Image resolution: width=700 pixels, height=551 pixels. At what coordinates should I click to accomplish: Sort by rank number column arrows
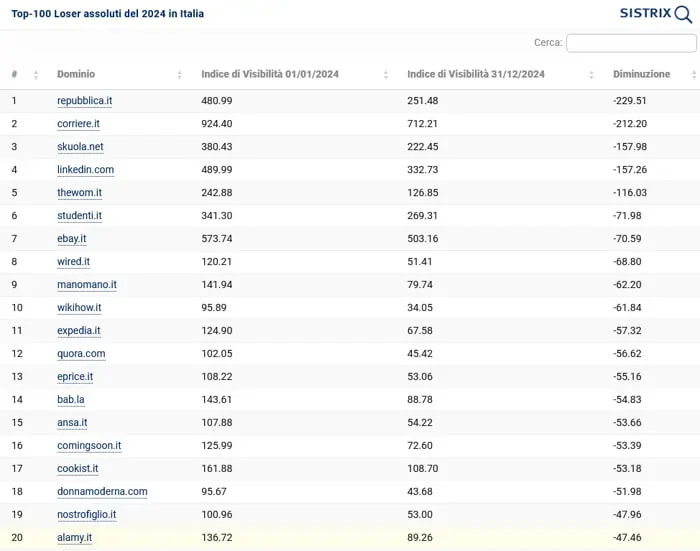pyautogui.click(x=36, y=75)
